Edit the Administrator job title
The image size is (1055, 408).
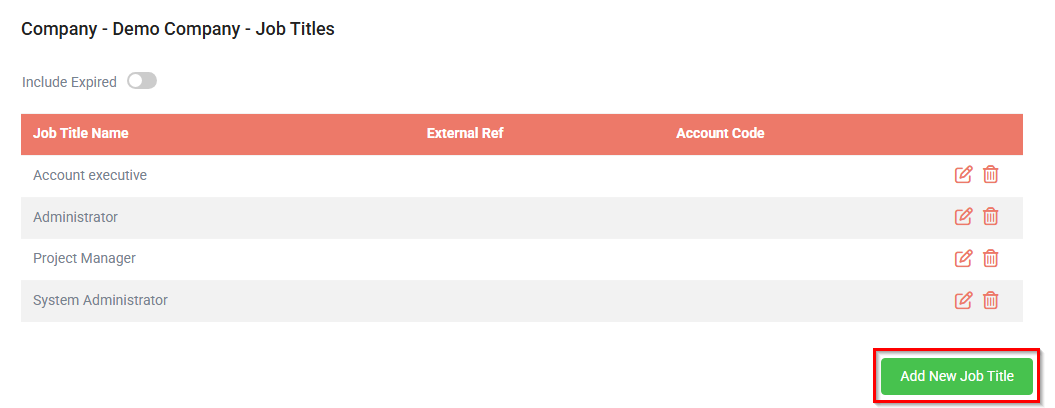click(963, 217)
